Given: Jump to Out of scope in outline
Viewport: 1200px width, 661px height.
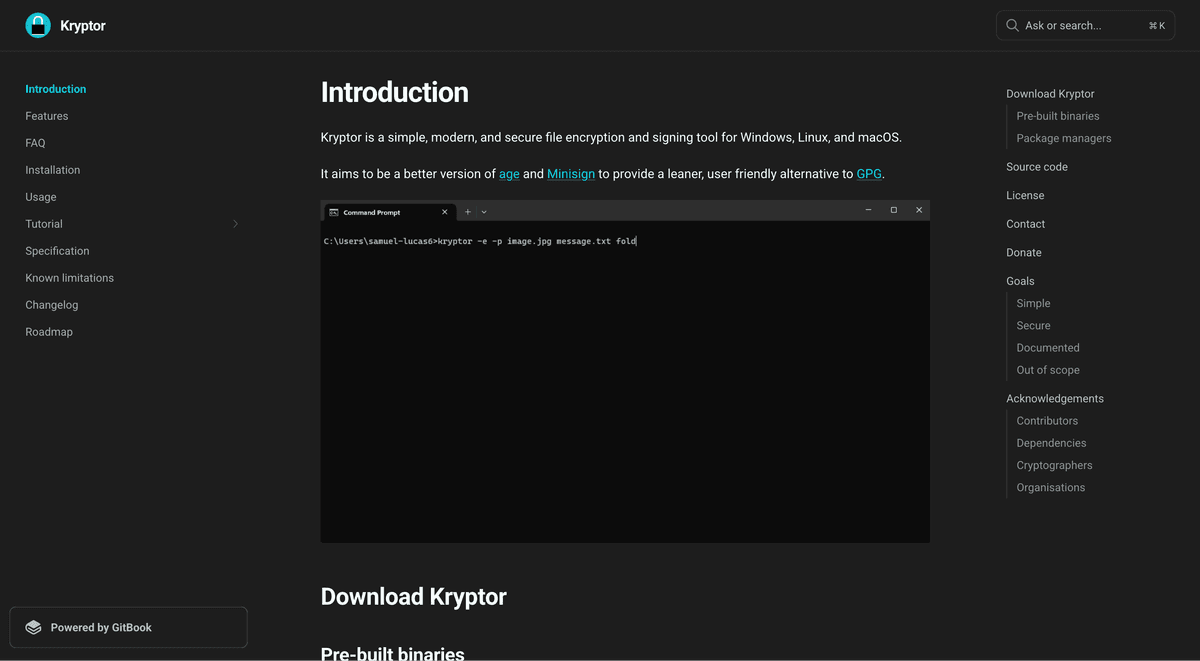Looking at the screenshot, I should 1048,370.
